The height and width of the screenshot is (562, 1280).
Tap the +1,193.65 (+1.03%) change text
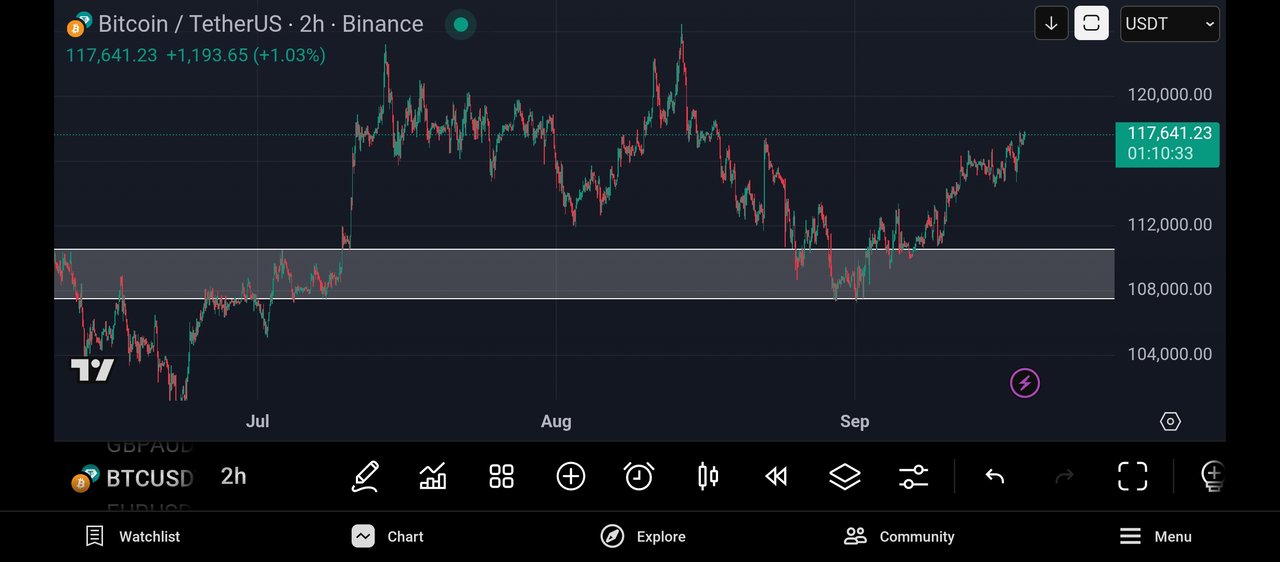246,55
